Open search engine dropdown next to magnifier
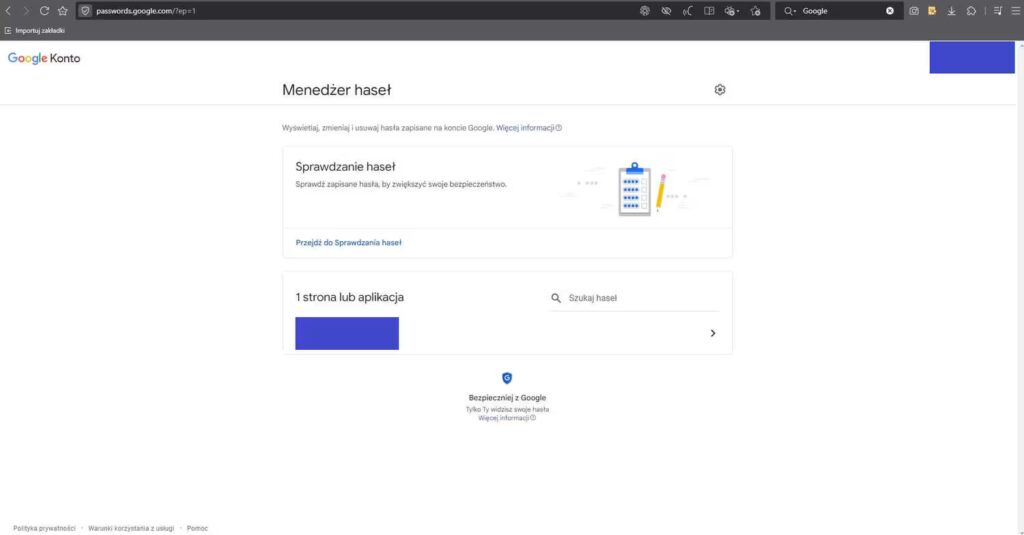 tap(790, 11)
